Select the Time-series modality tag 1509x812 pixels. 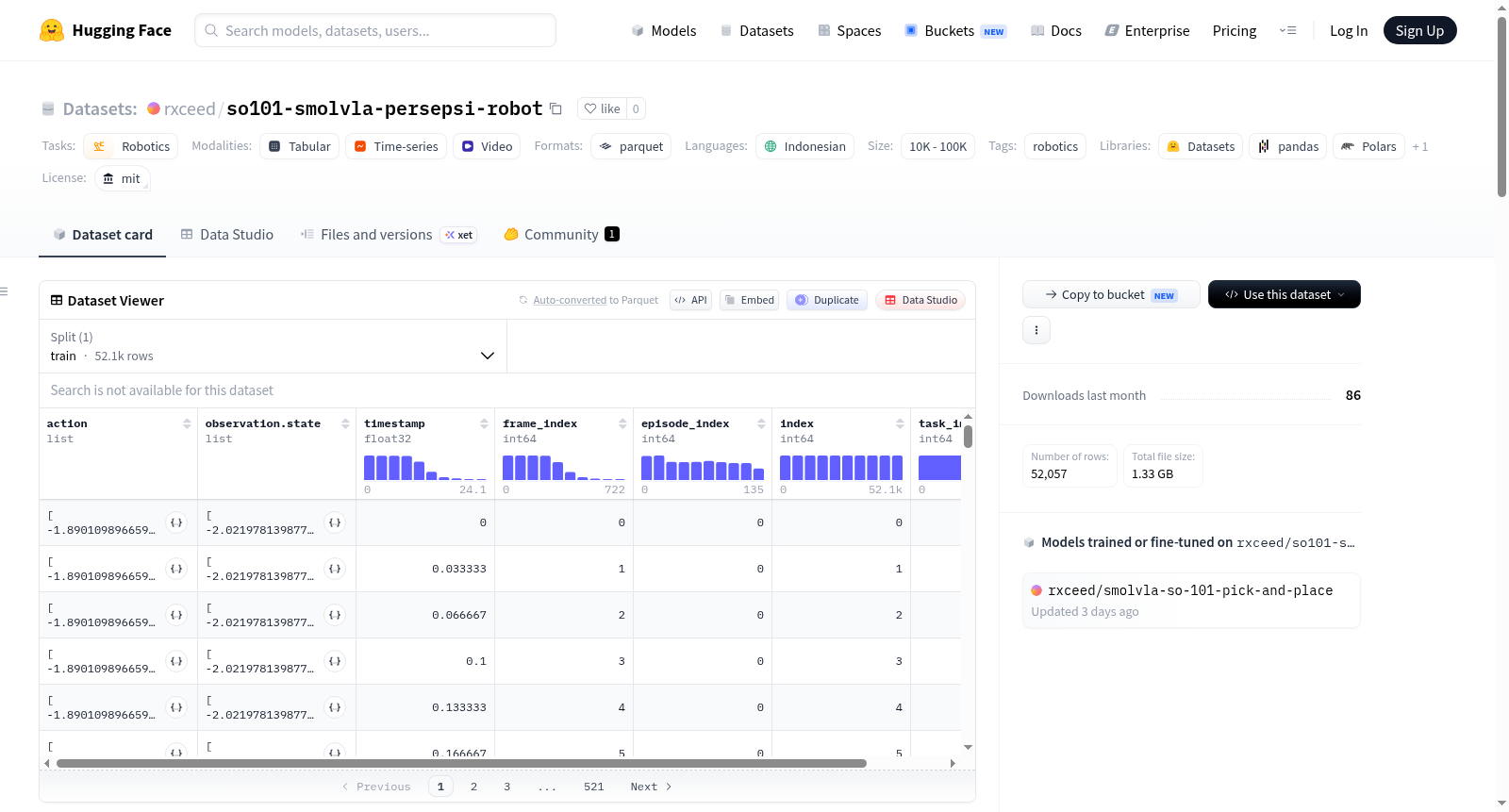coord(396,147)
